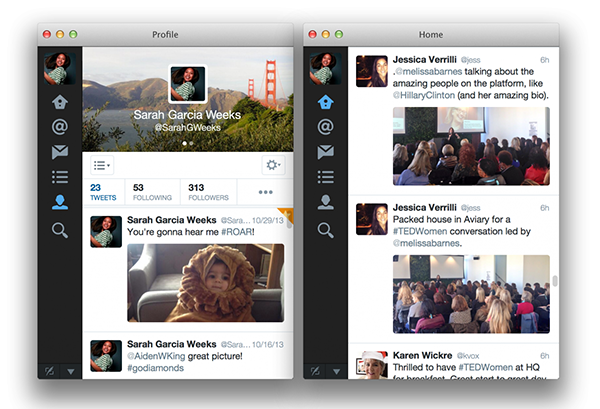Click Karen Wickre's name
Viewport: 600px width, 409px height.
pos(422,355)
